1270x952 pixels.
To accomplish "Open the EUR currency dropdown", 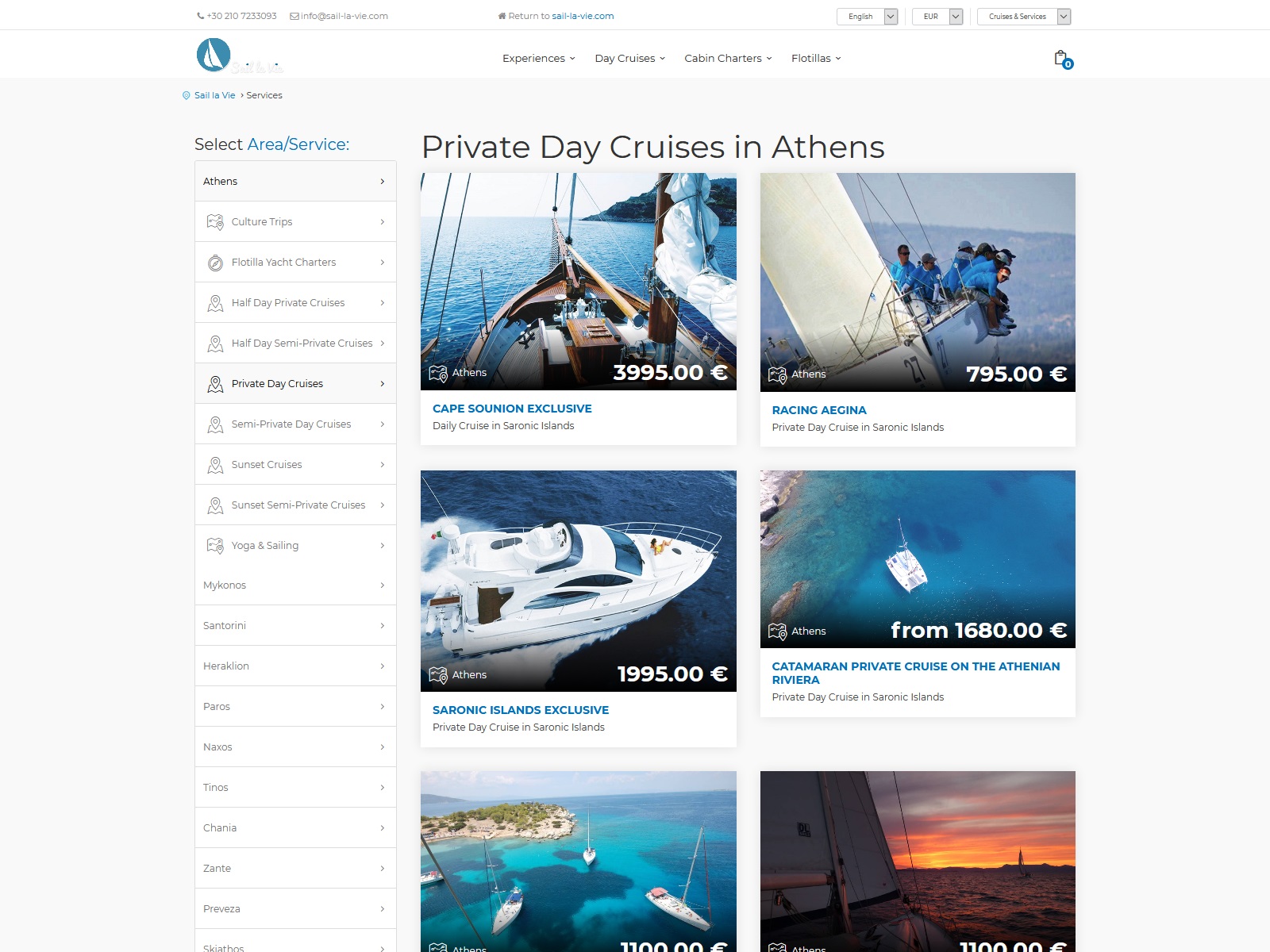I will pyautogui.click(x=937, y=17).
